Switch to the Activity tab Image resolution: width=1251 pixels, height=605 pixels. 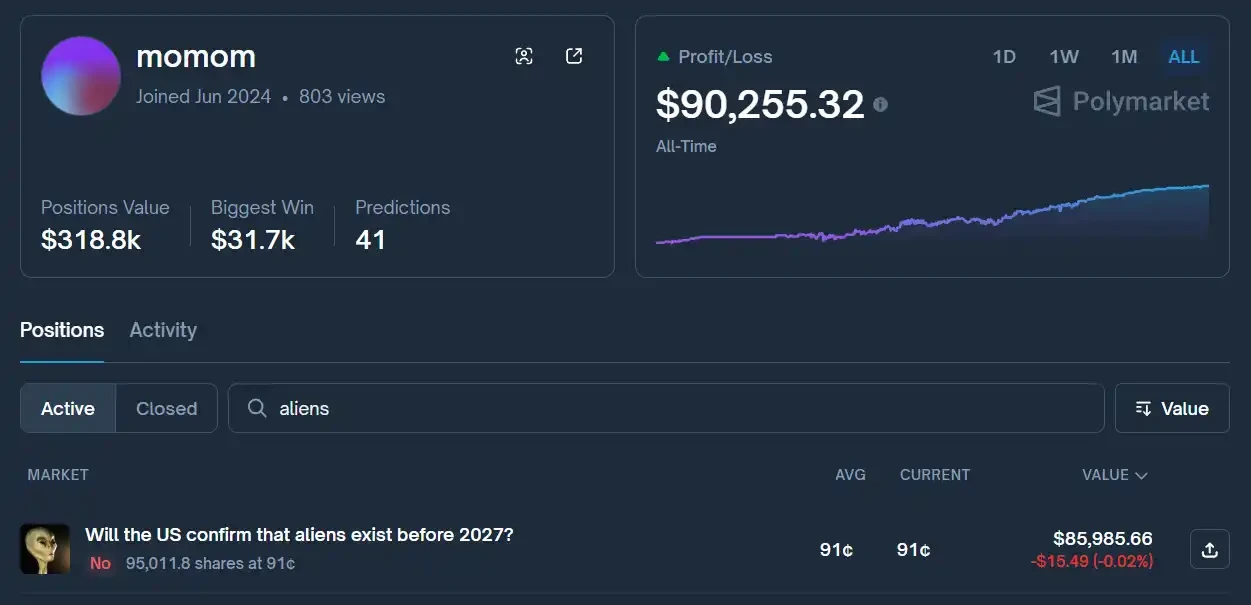[162, 330]
